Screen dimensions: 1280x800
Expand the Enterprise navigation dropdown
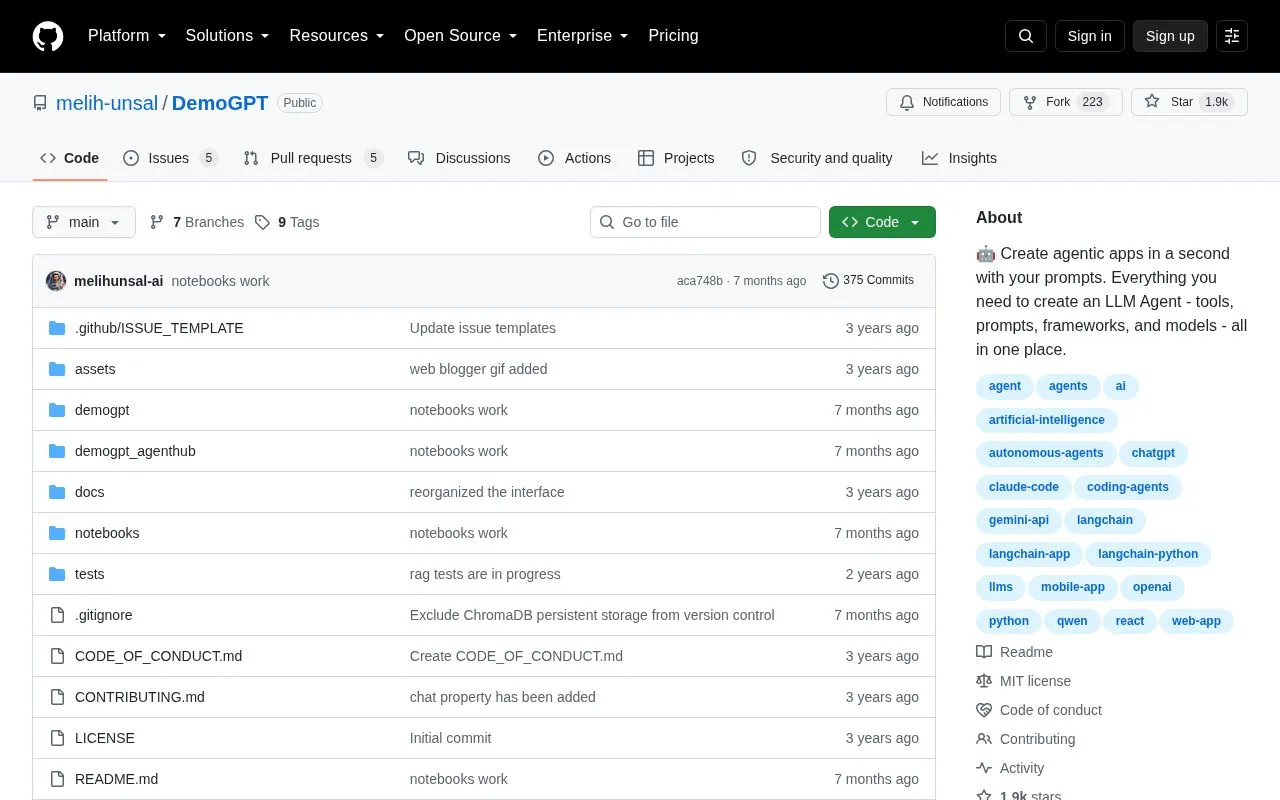coord(583,36)
